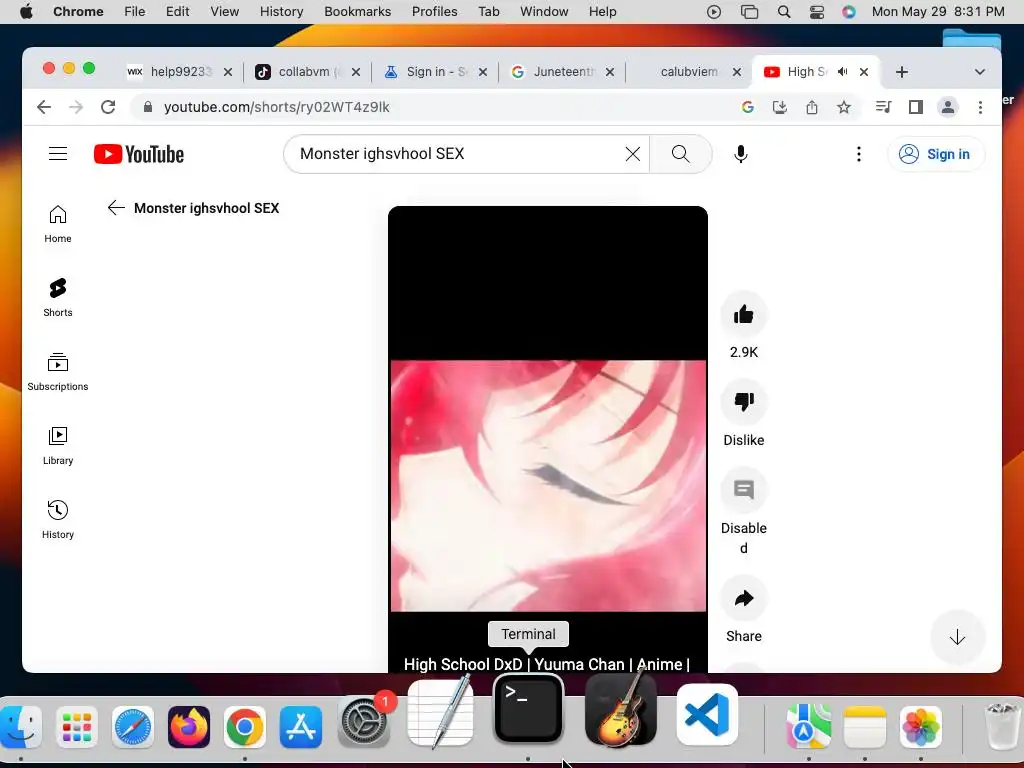Open the Profiles menu
Screen dimensions: 1024x768
(x=434, y=12)
